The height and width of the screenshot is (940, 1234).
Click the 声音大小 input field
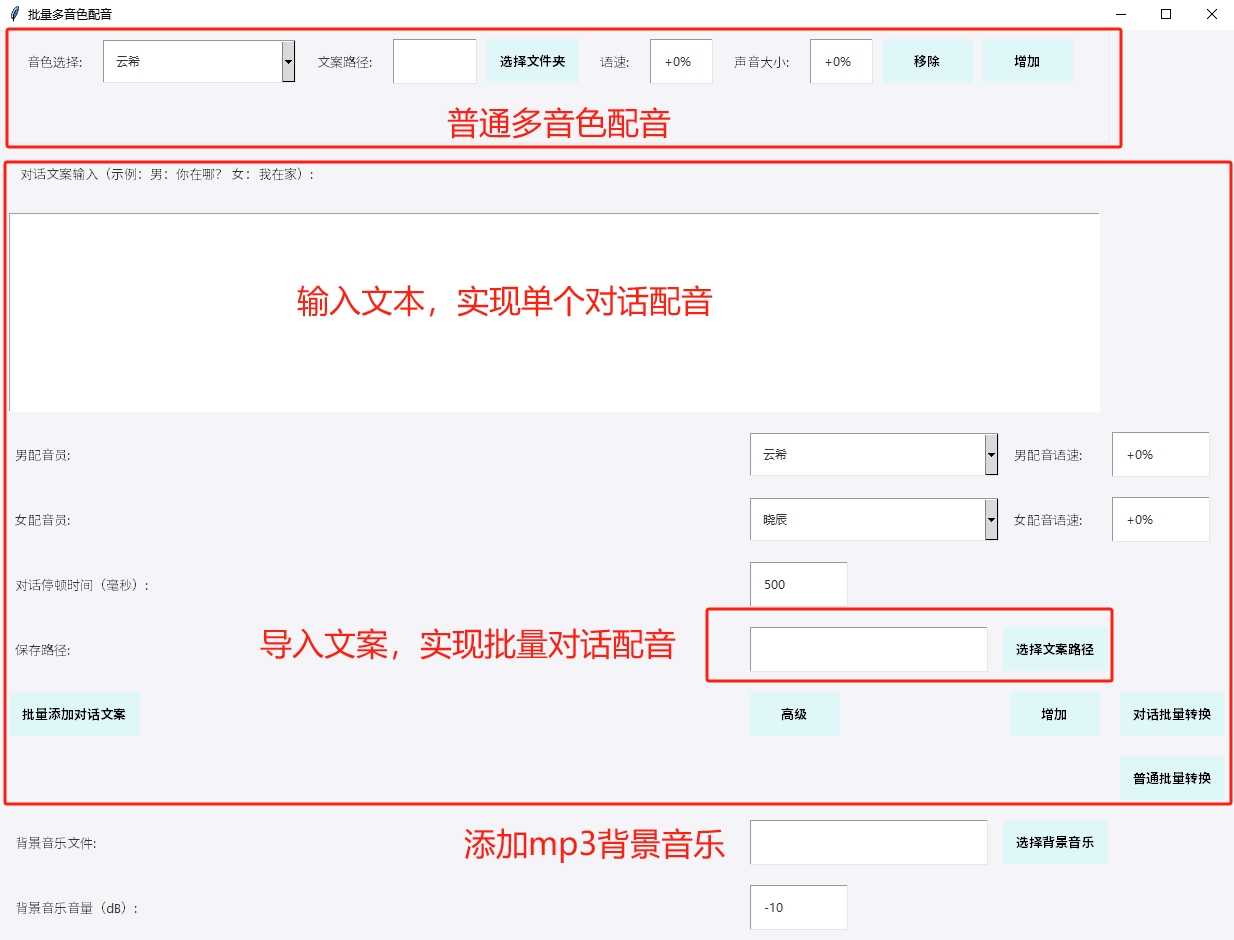click(x=840, y=61)
